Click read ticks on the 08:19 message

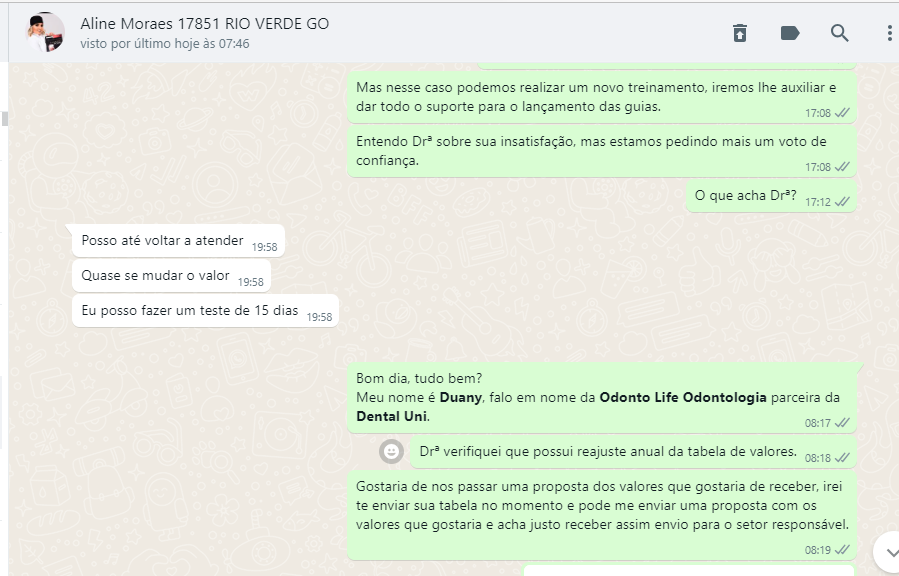842,550
